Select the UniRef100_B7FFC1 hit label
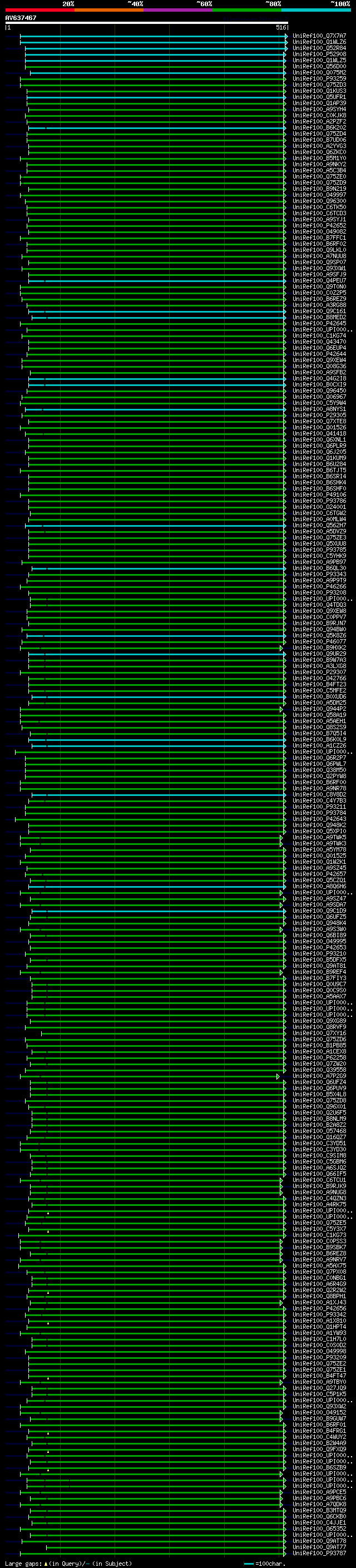 319,238
